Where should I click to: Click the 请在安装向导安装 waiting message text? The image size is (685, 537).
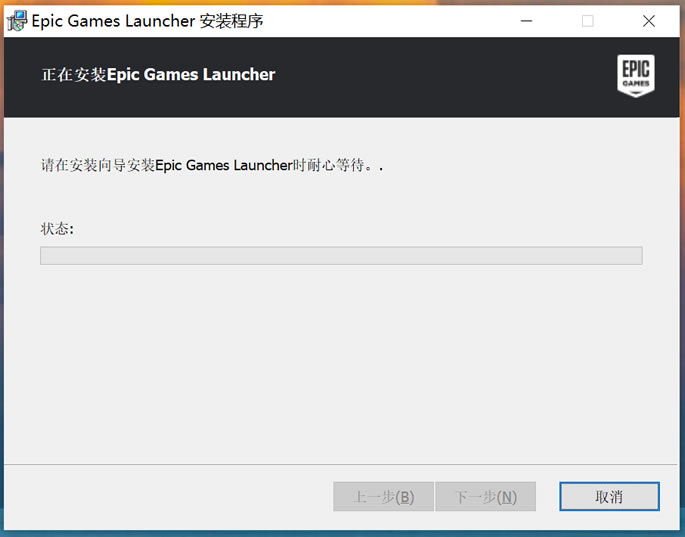[x=212, y=165]
